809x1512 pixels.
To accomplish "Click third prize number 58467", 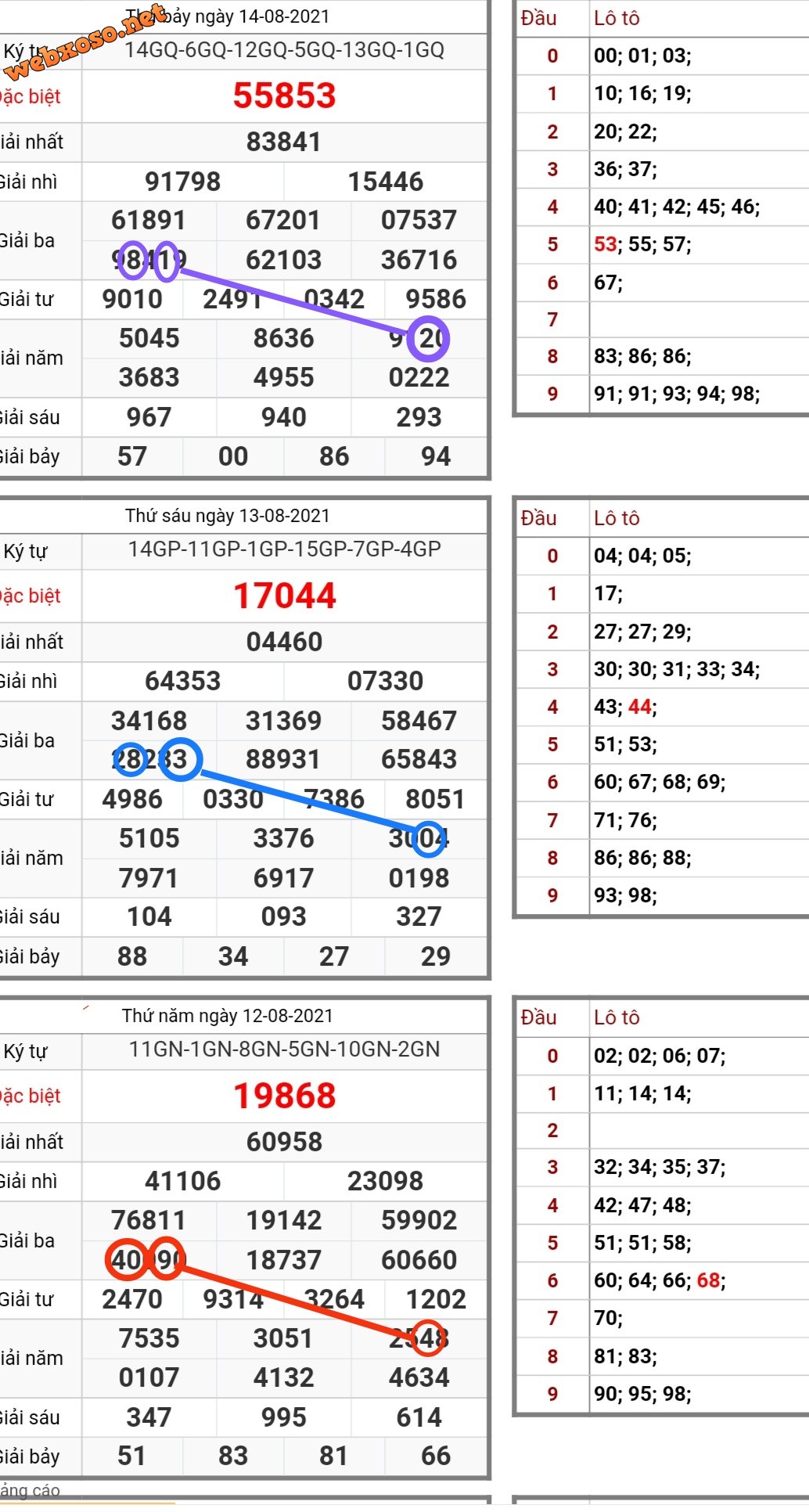I will click(x=419, y=720).
